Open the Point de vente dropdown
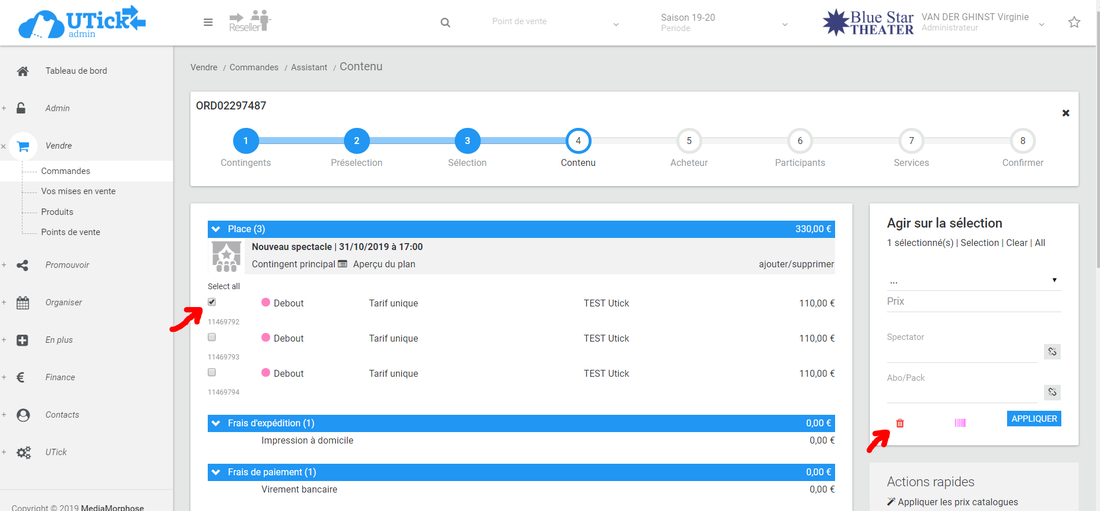The width and height of the screenshot is (1100, 511). [555, 23]
